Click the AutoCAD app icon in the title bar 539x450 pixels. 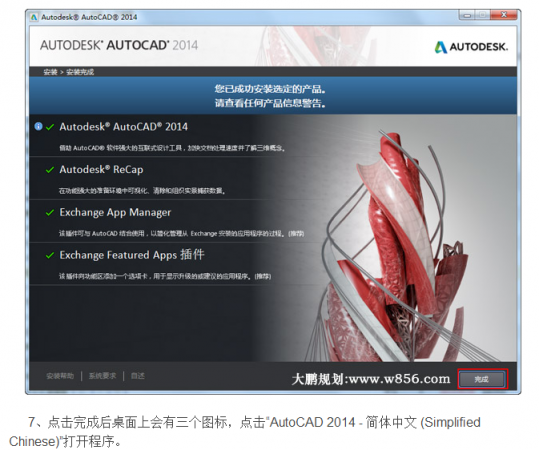34,17
